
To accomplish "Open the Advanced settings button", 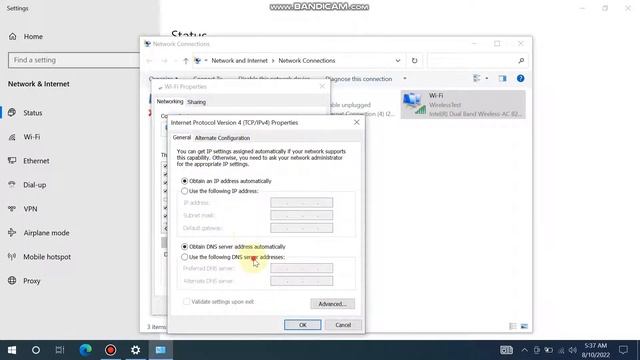I will click(x=332, y=304).
